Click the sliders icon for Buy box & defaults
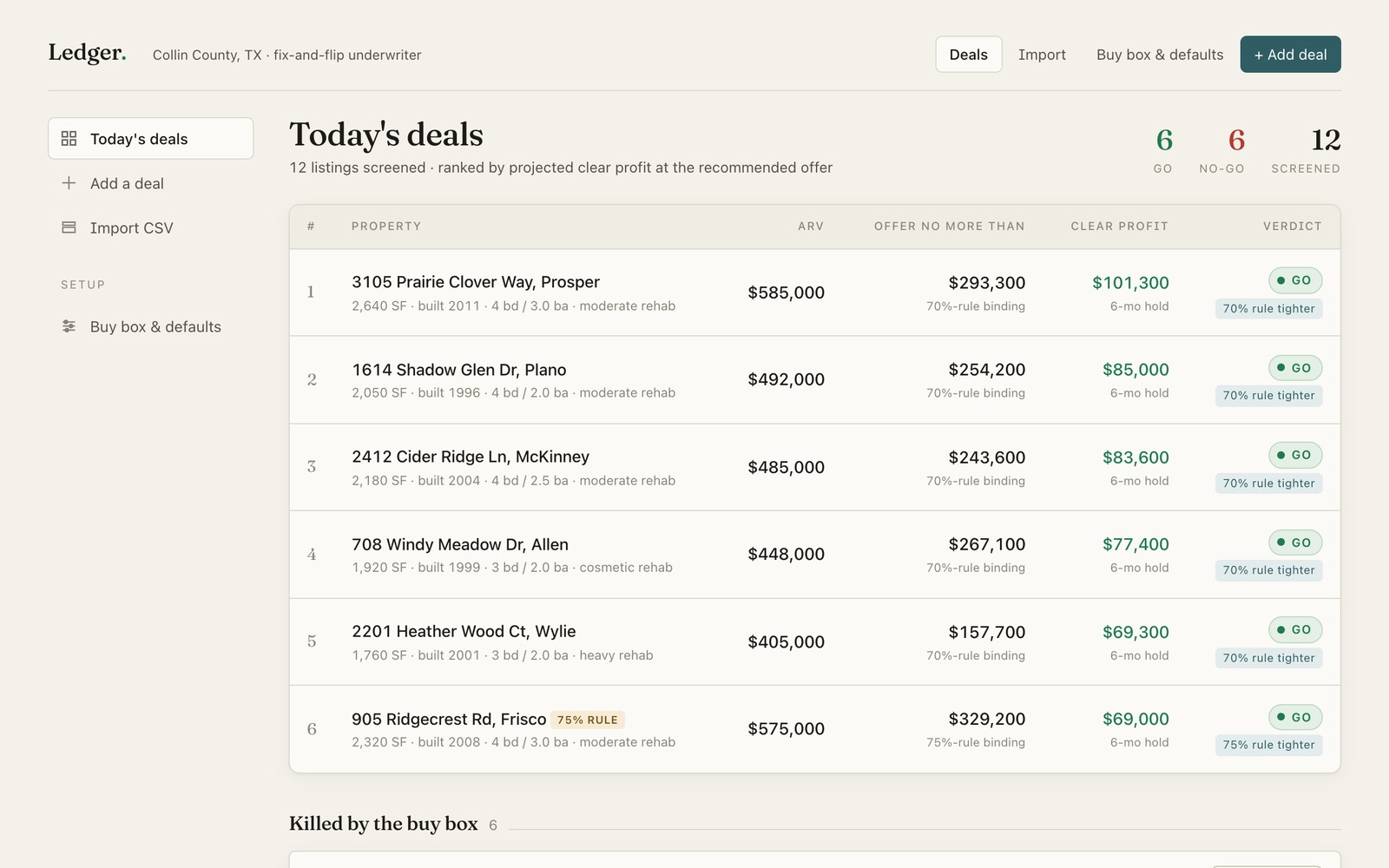1389x868 pixels. pyautogui.click(x=69, y=326)
